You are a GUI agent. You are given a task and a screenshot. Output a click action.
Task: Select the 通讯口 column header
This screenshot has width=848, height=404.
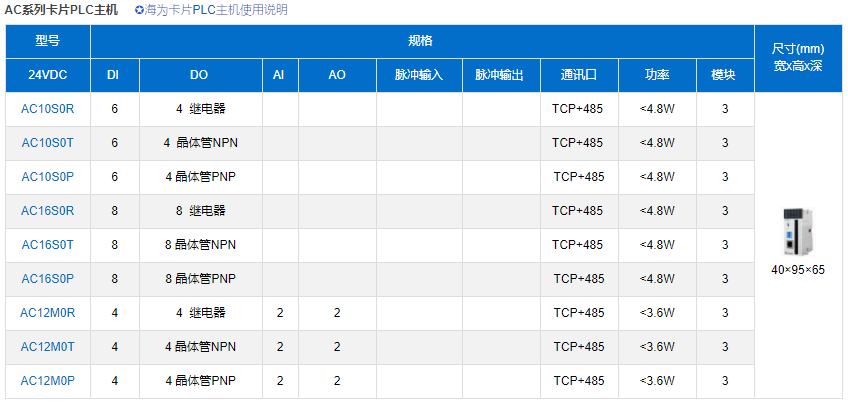(579, 75)
